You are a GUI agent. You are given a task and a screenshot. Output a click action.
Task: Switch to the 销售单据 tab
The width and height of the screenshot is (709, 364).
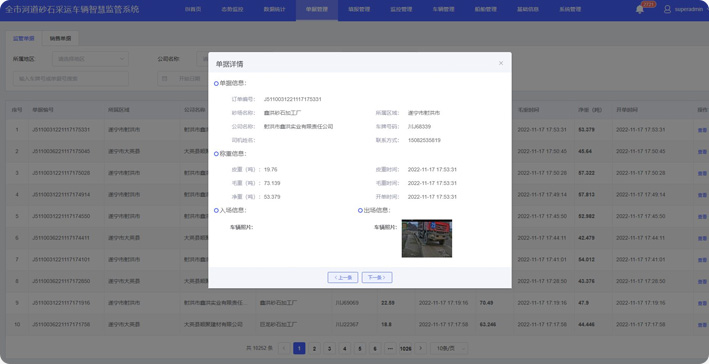[x=60, y=38]
